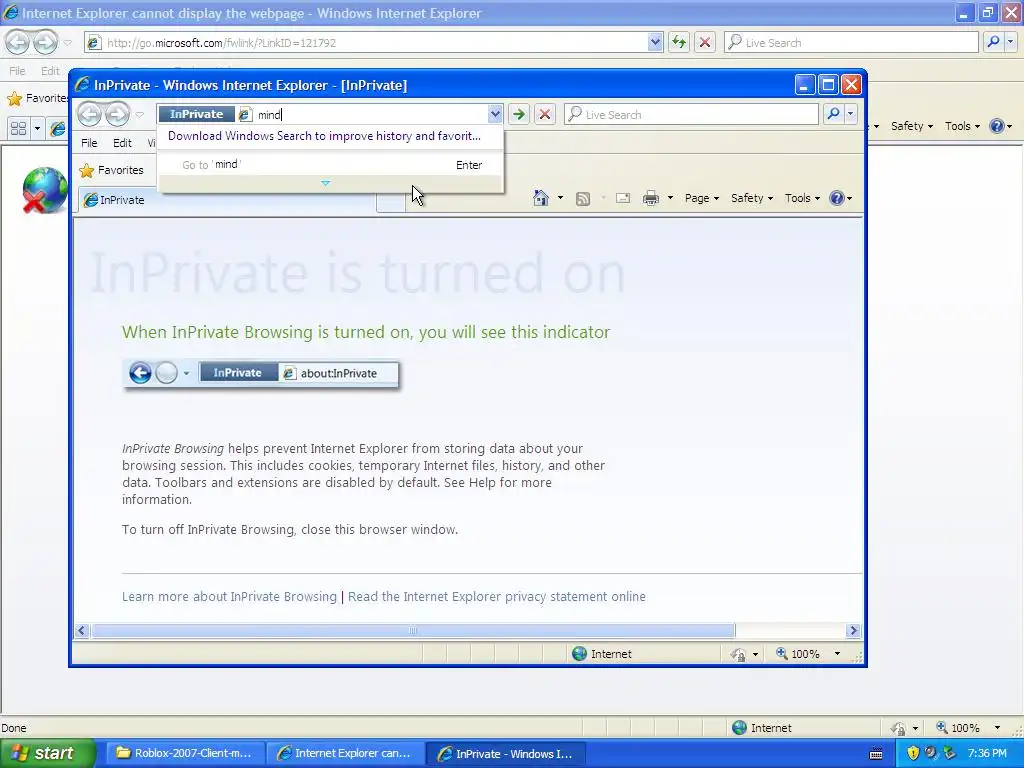Open Internet Explorer privacy statement online link
Screen dimensions: 1024x768
click(x=497, y=596)
